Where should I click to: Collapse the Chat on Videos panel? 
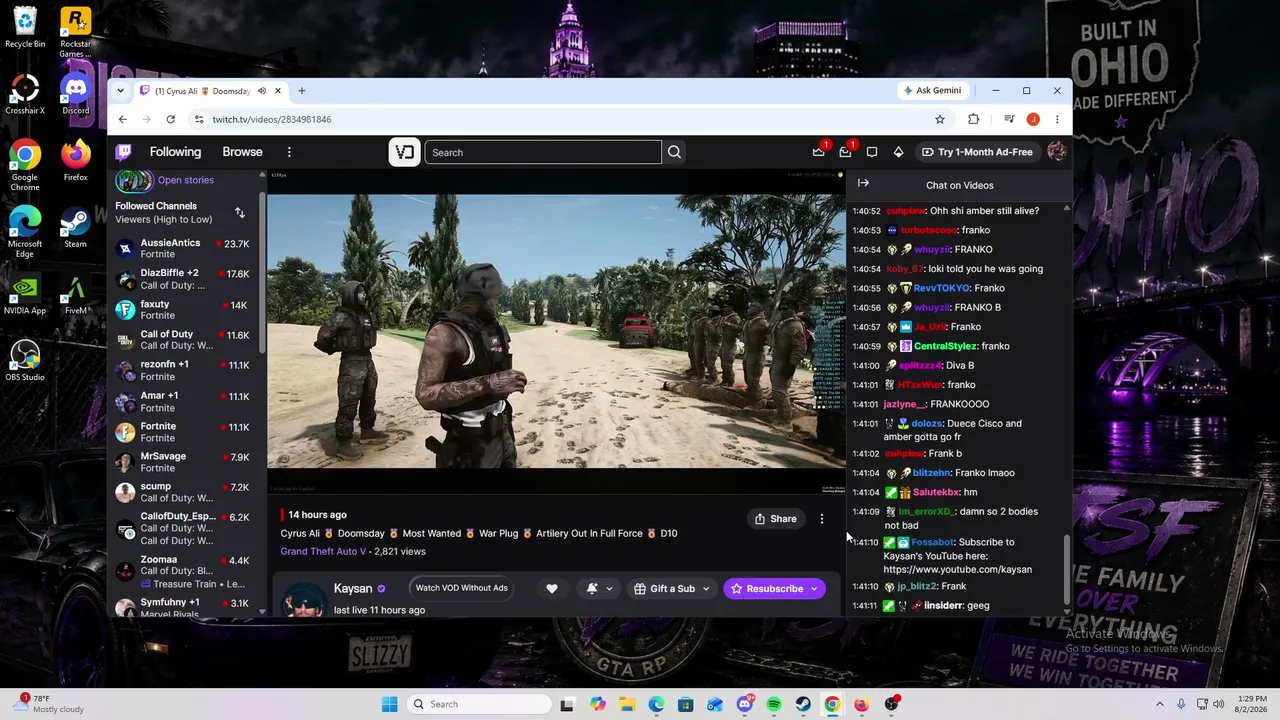[x=863, y=183]
